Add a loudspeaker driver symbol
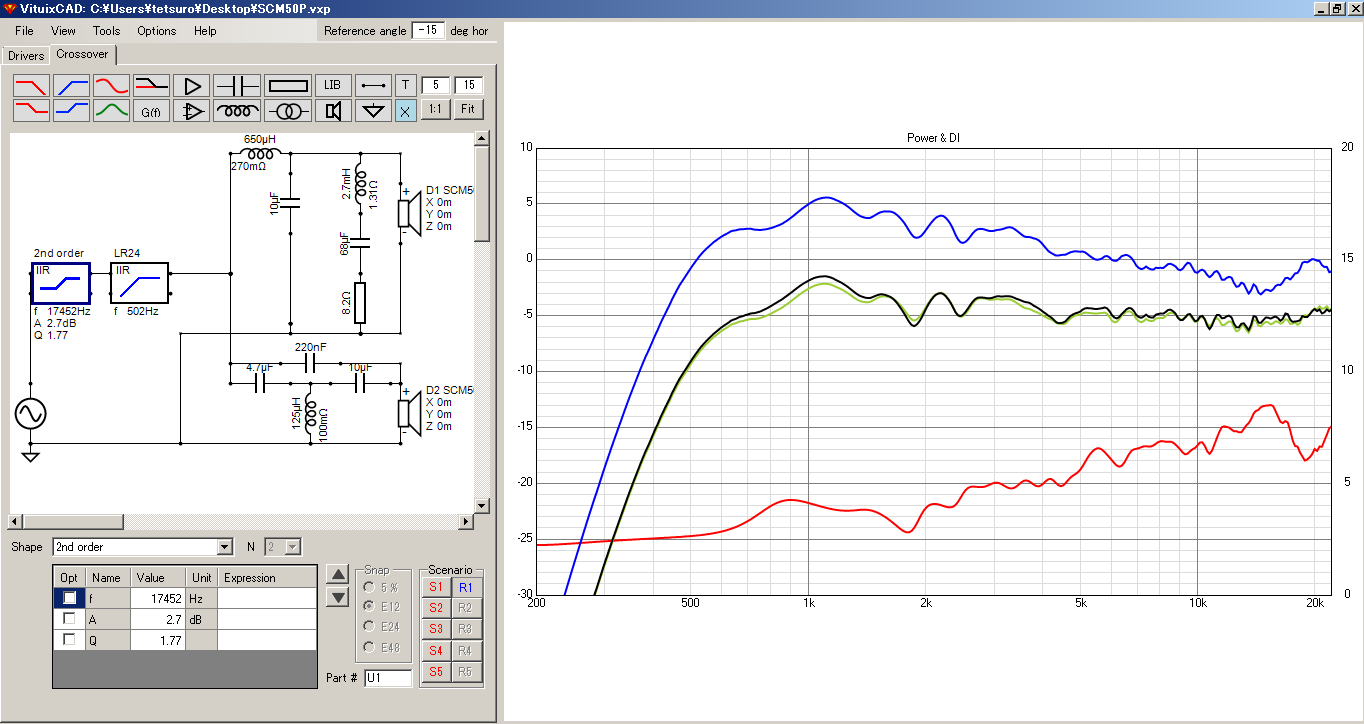This screenshot has width=1364, height=724. click(333, 110)
